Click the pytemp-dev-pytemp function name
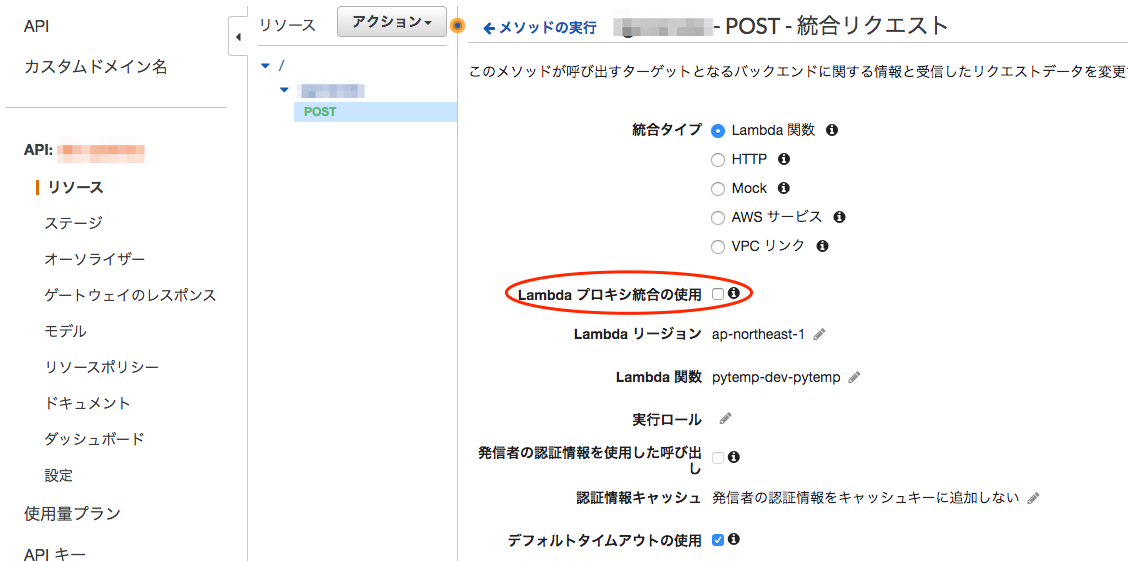This screenshot has height=561, width=1128. (x=776, y=378)
